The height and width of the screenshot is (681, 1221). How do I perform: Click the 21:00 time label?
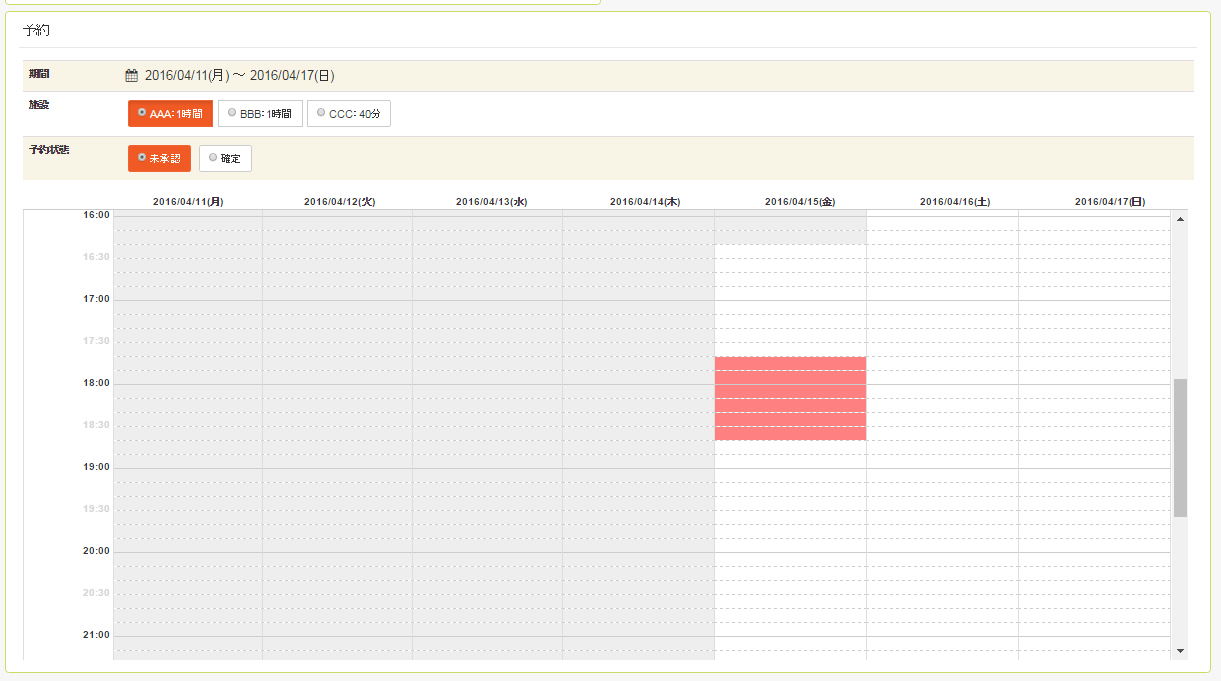point(97,635)
